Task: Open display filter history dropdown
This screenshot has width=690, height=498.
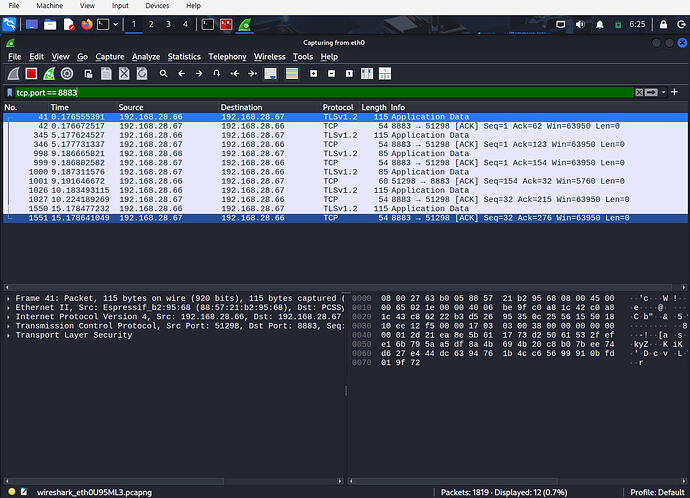Action: tap(663, 92)
